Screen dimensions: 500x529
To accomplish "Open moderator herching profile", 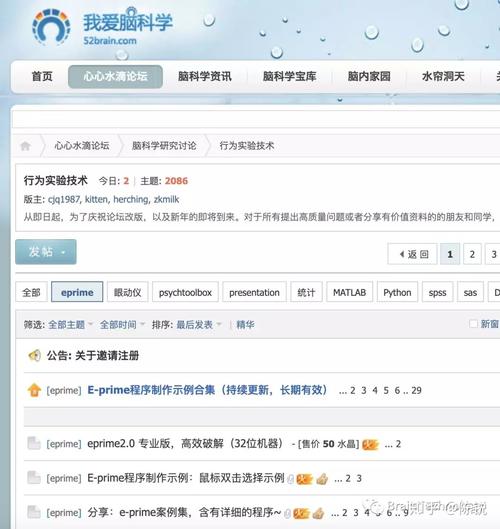I will tap(131, 199).
